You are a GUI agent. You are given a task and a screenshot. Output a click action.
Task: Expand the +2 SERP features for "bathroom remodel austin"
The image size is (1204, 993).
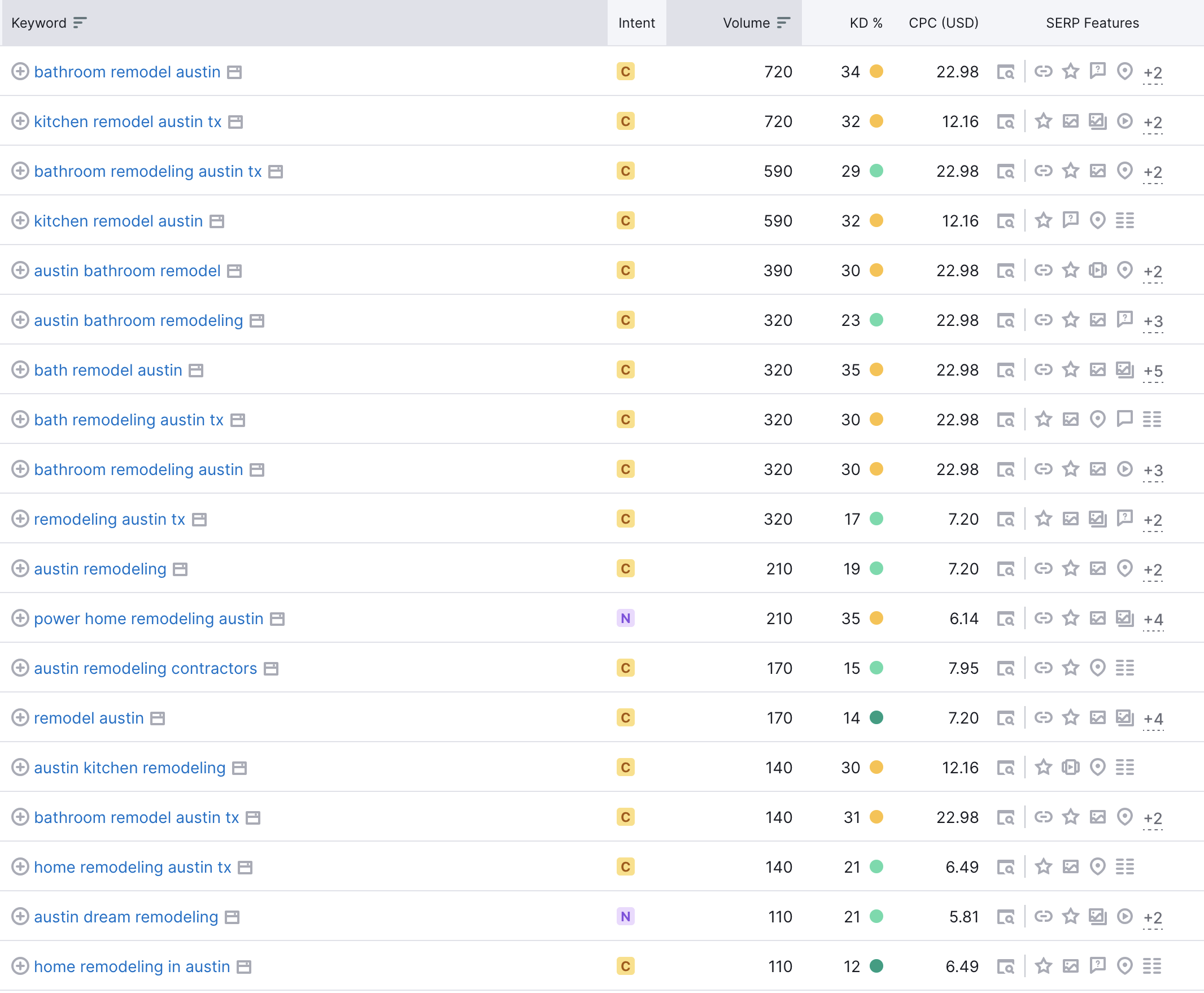coord(1153,72)
